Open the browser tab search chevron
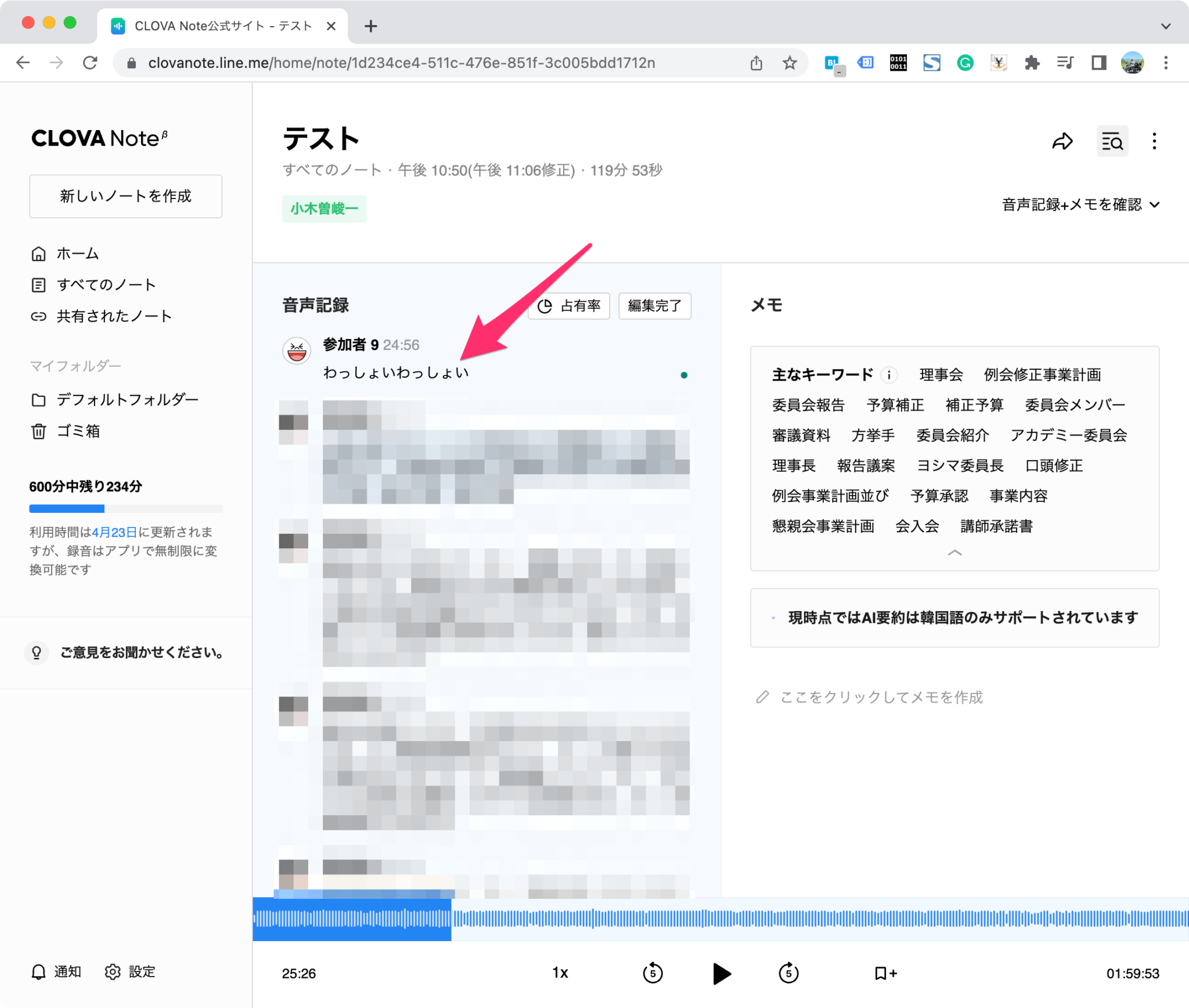The width and height of the screenshot is (1189, 1008). click(x=1165, y=26)
